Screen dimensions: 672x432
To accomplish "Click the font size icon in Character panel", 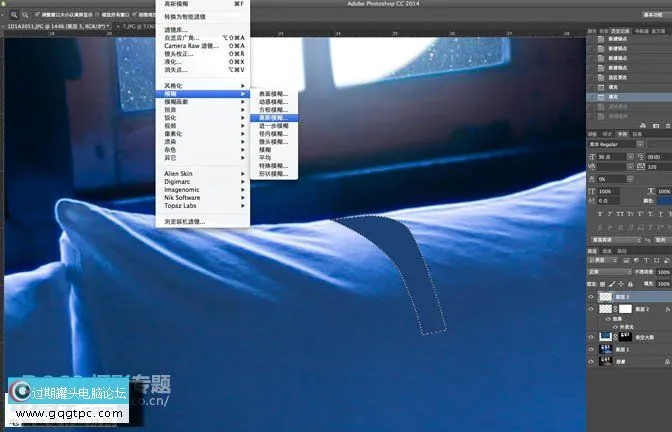I will click(594, 157).
